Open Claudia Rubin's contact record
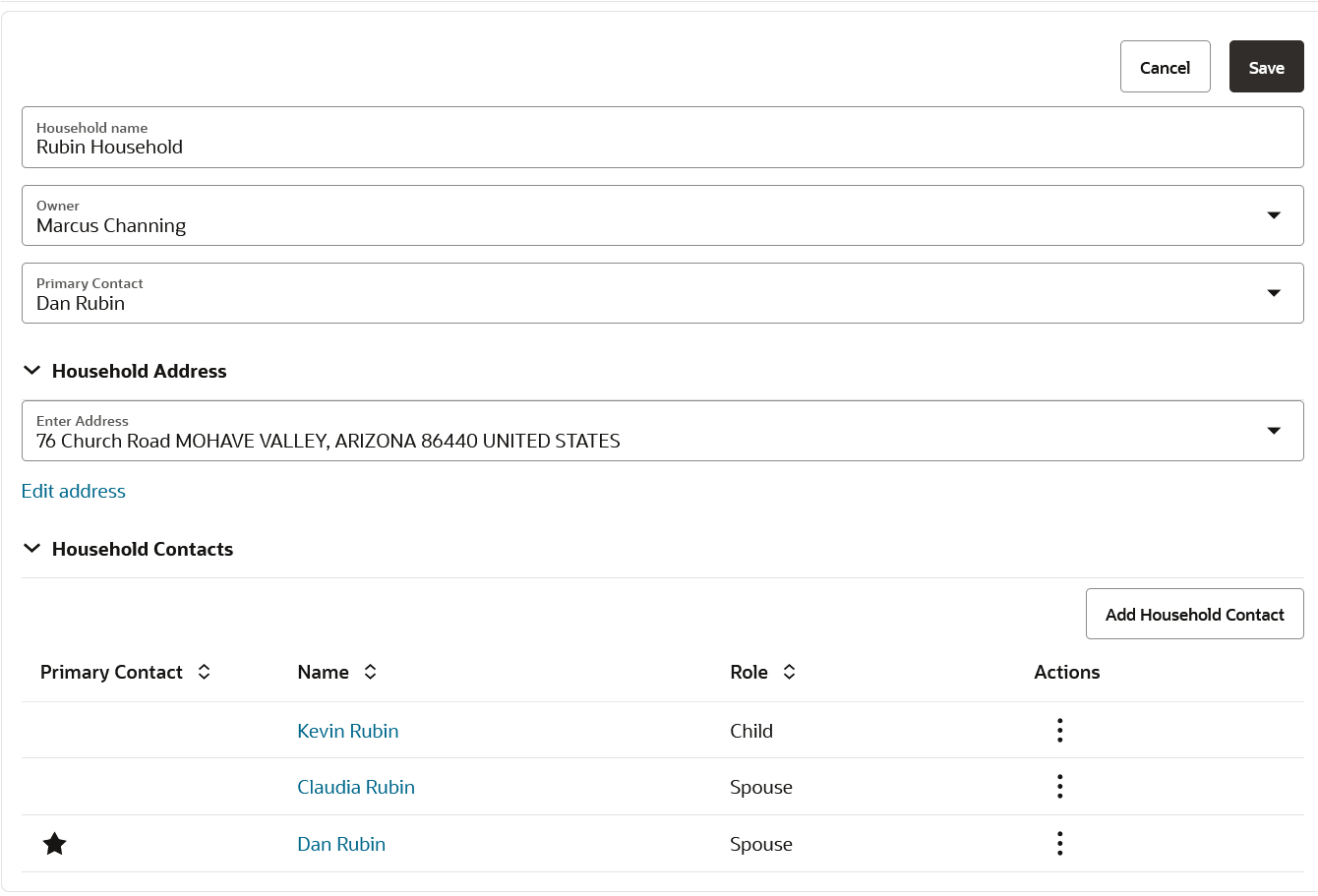Image resolution: width=1318 pixels, height=896 pixels. (x=356, y=786)
